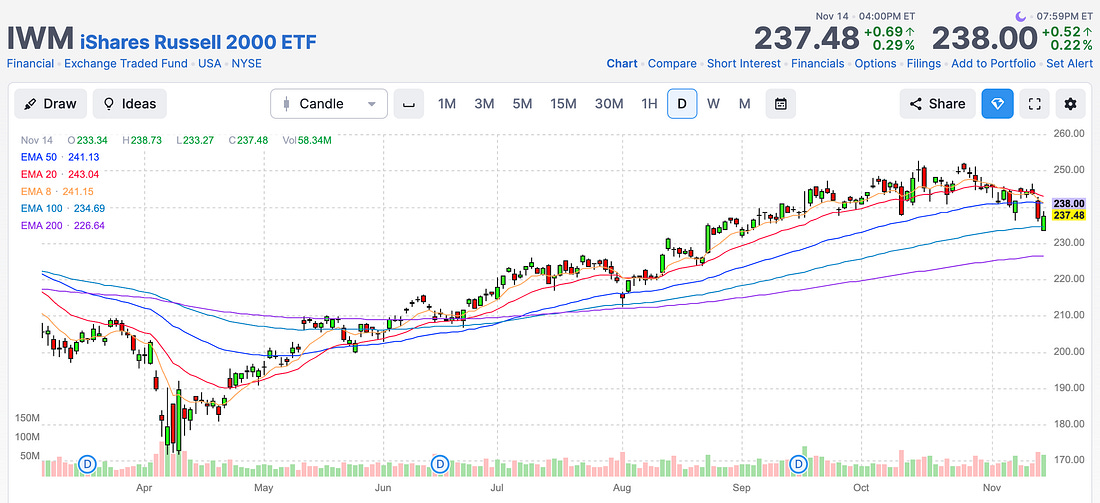Click the Share button
1100x503 pixels.
click(937, 104)
